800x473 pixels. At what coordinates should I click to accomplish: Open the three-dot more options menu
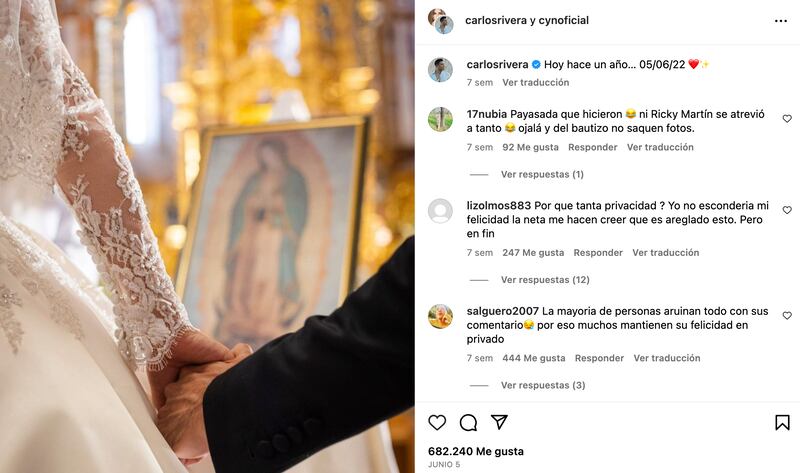[780, 20]
